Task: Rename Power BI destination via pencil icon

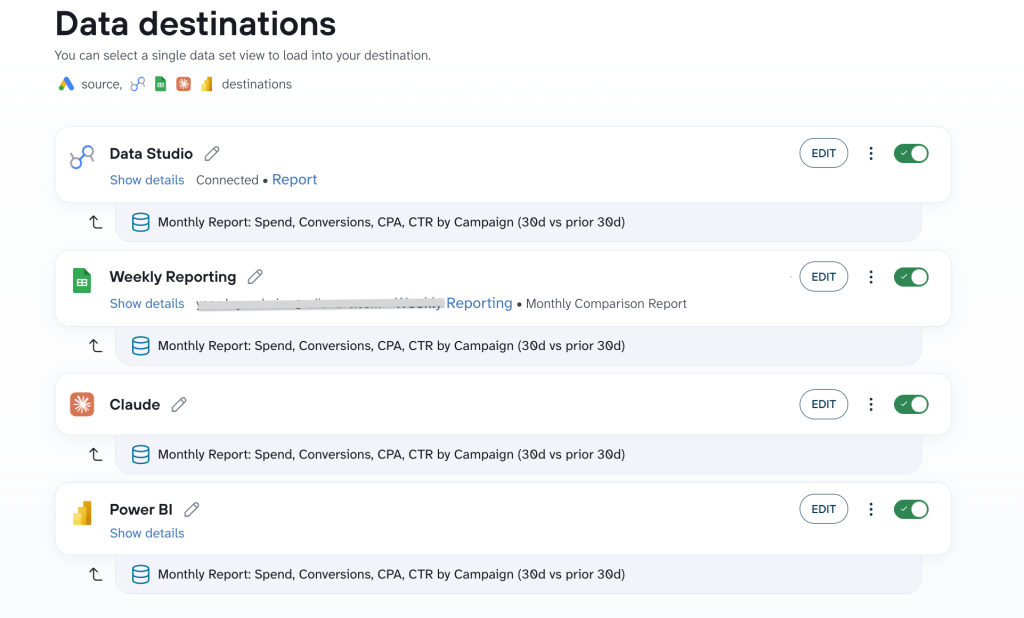Action: [x=191, y=510]
